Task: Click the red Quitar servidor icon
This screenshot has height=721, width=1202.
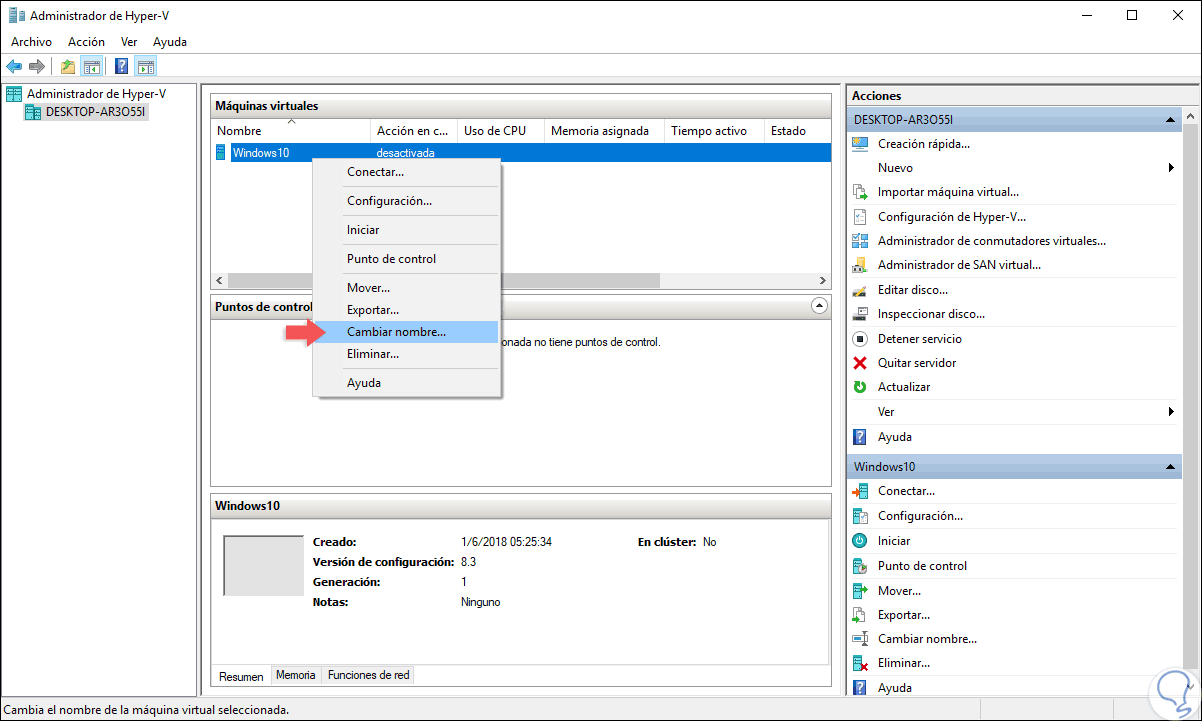Action: 859,363
